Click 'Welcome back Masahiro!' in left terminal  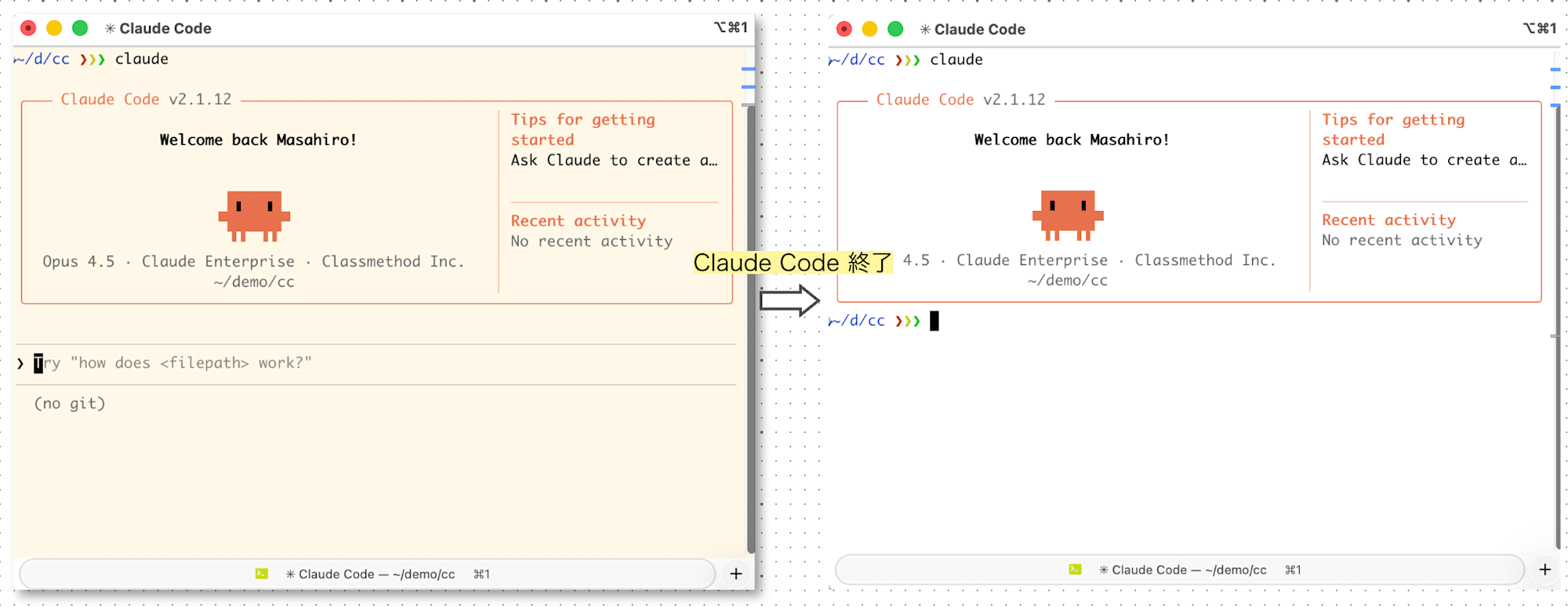point(258,140)
